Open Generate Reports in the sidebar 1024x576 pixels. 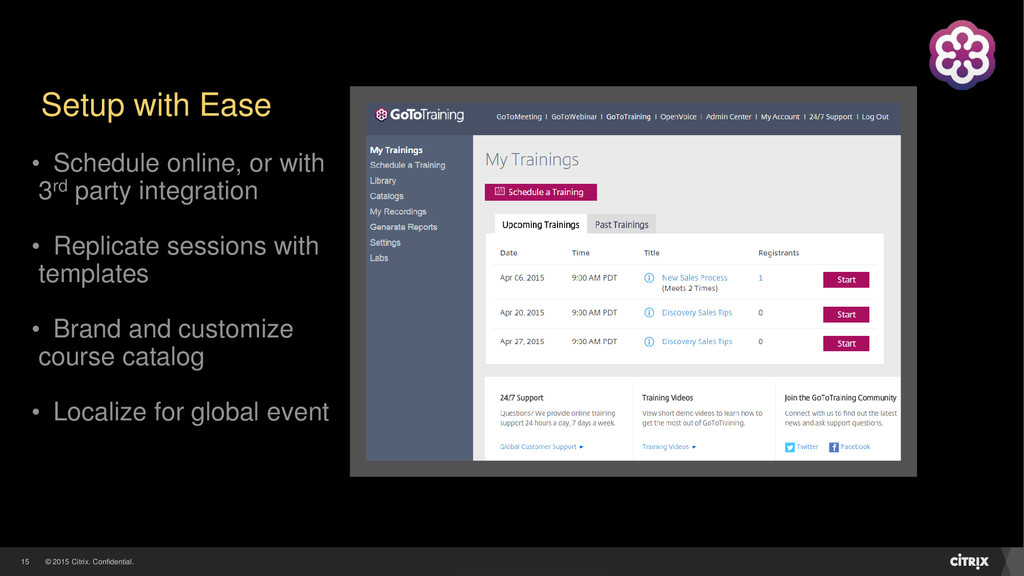(x=403, y=227)
